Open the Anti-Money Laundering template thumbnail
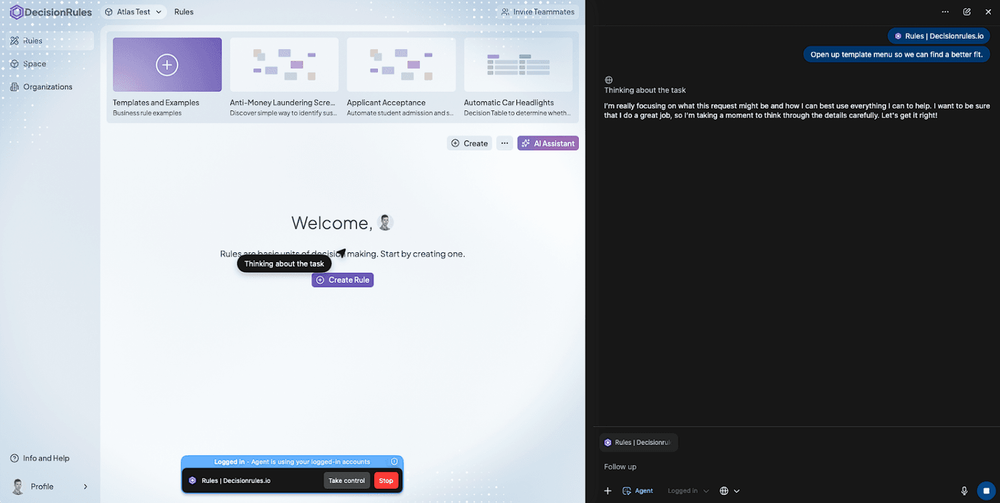The width and height of the screenshot is (1000, 503). [x=284, y=64]
